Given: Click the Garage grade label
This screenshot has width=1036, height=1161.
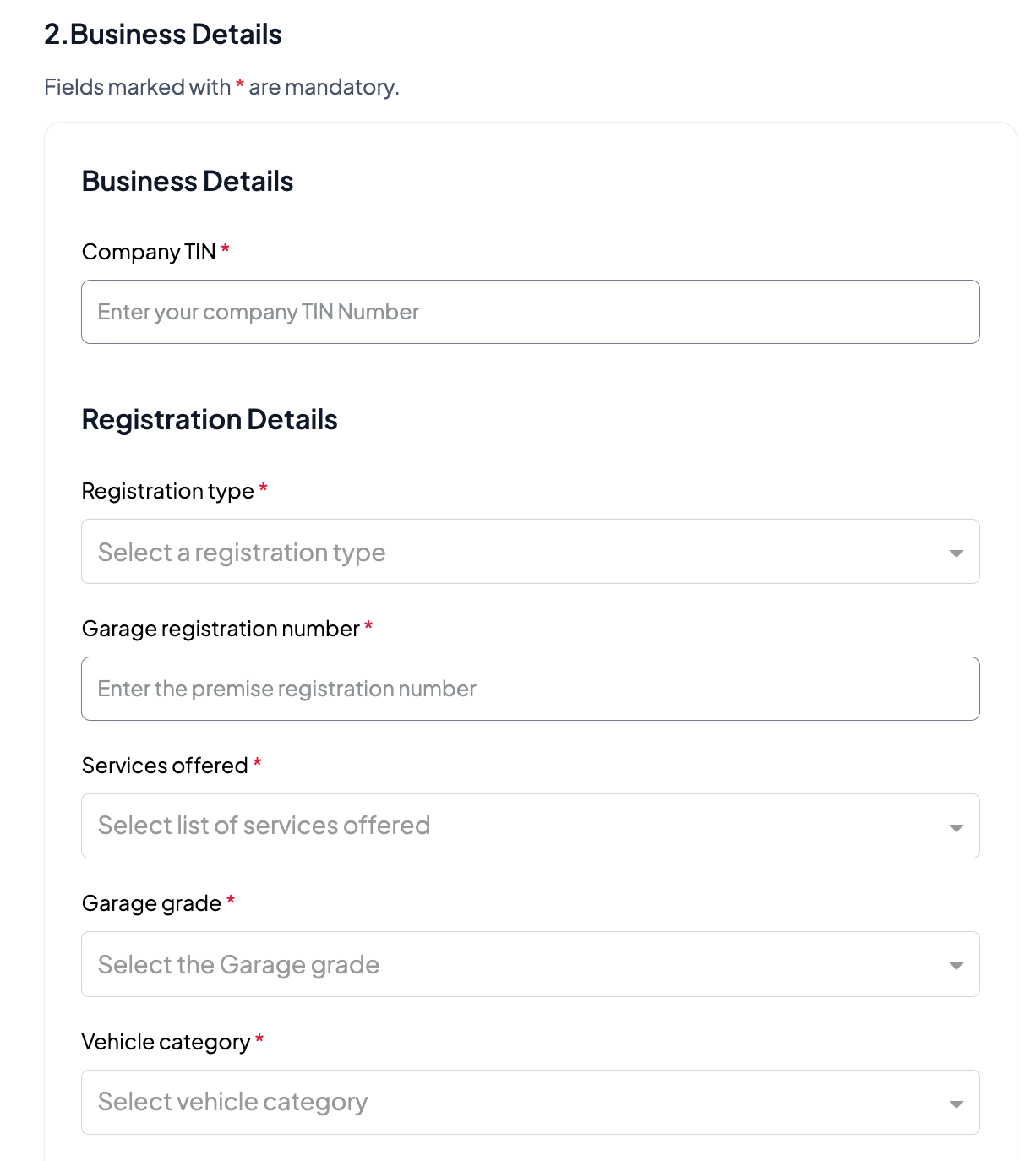Looking at the screenshot, I should pos(151,903).
